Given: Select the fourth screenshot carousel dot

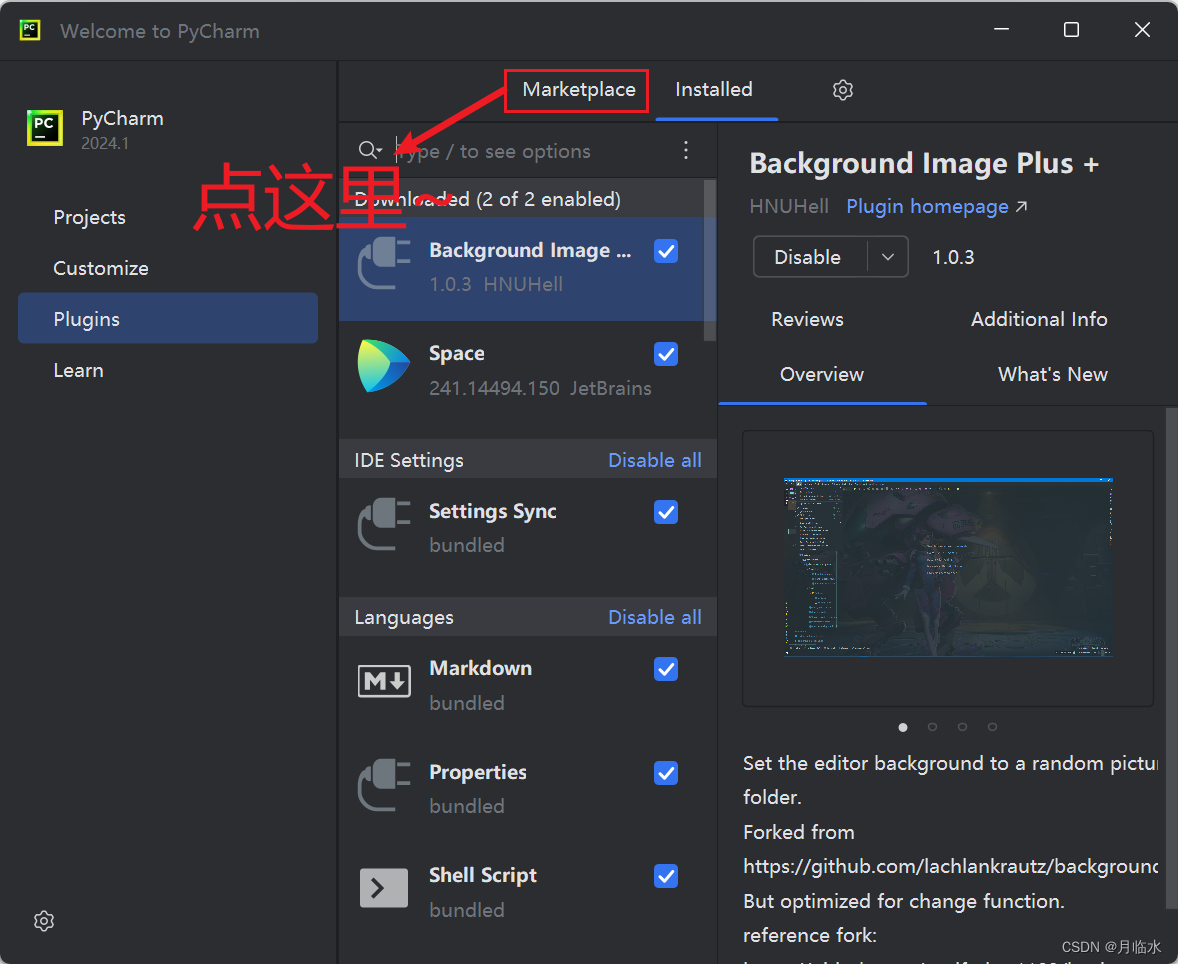Looking at the screenshot, I should click(x=992, y=727).
